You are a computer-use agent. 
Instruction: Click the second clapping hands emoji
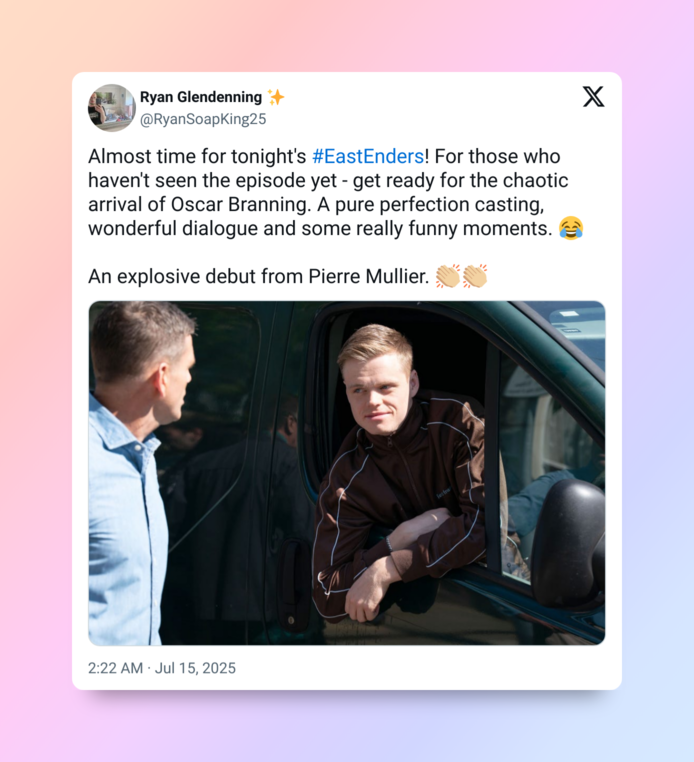[x=475, y=276]
